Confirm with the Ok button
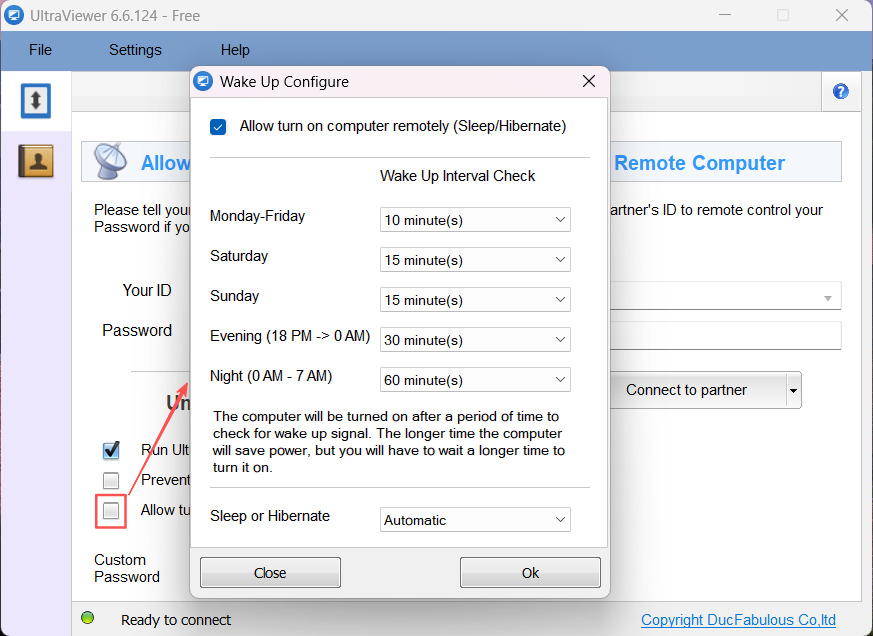873x636 pixels. pyautogui.click(x=530, y=573)
